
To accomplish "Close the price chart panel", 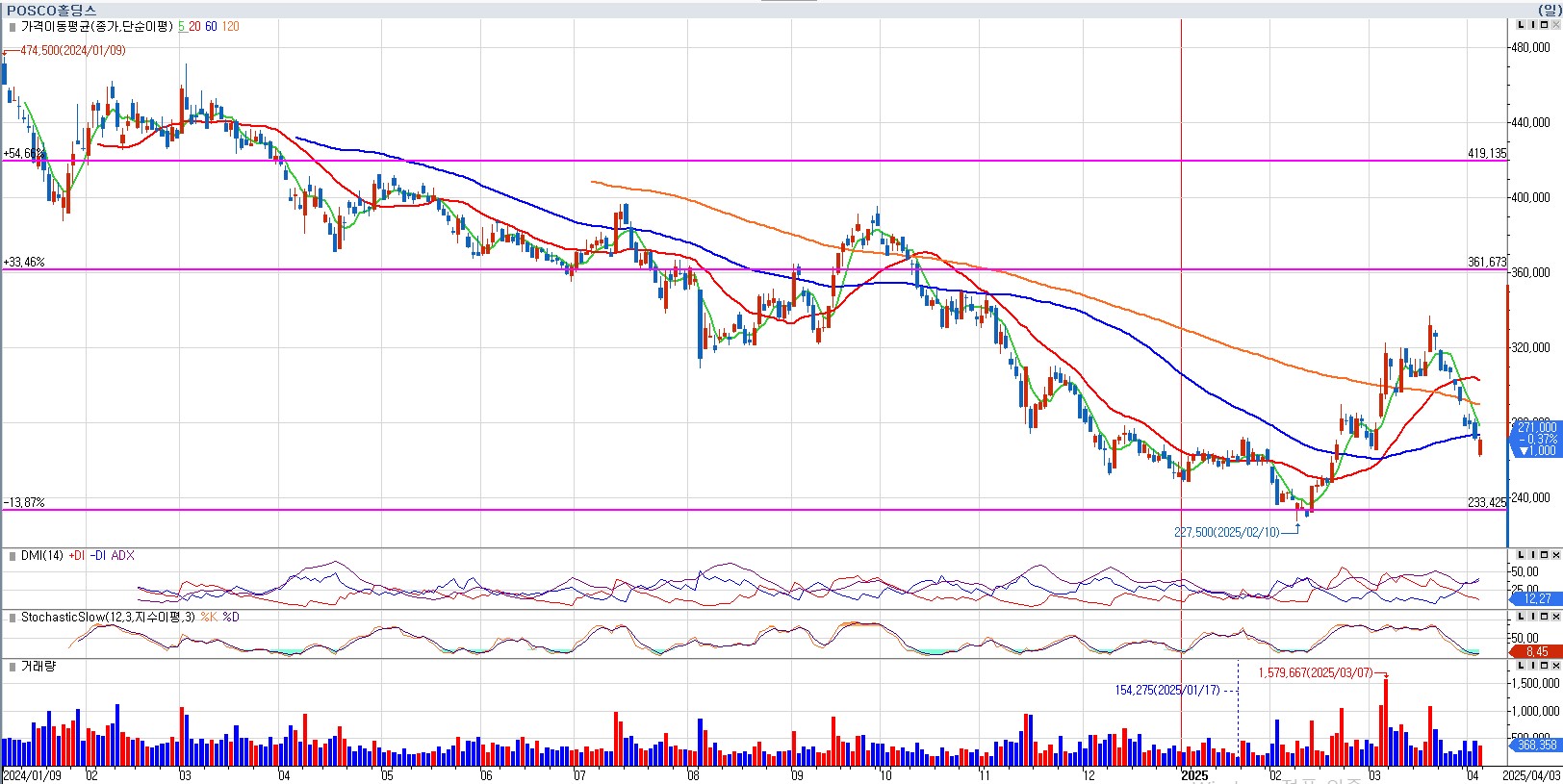I will tap(1555, 25).
